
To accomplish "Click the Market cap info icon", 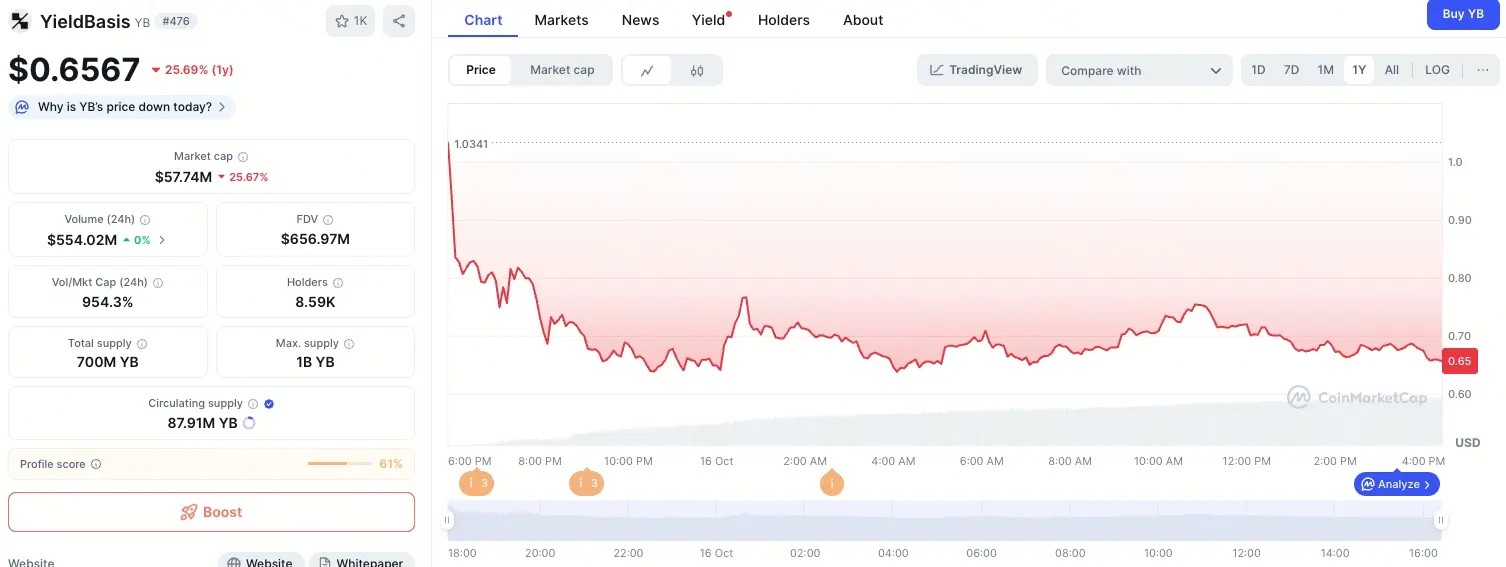I will [243, 157].
